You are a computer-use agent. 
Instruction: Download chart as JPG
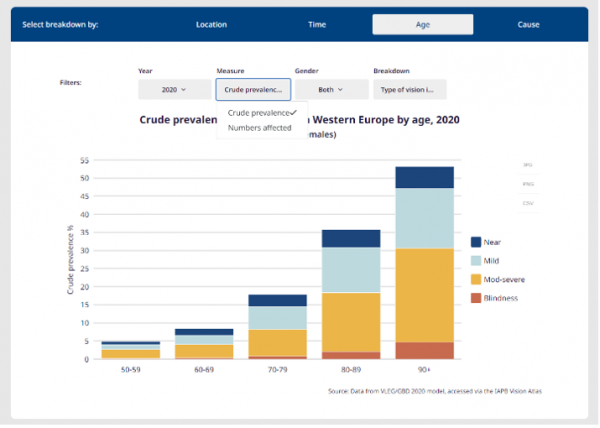528,165
